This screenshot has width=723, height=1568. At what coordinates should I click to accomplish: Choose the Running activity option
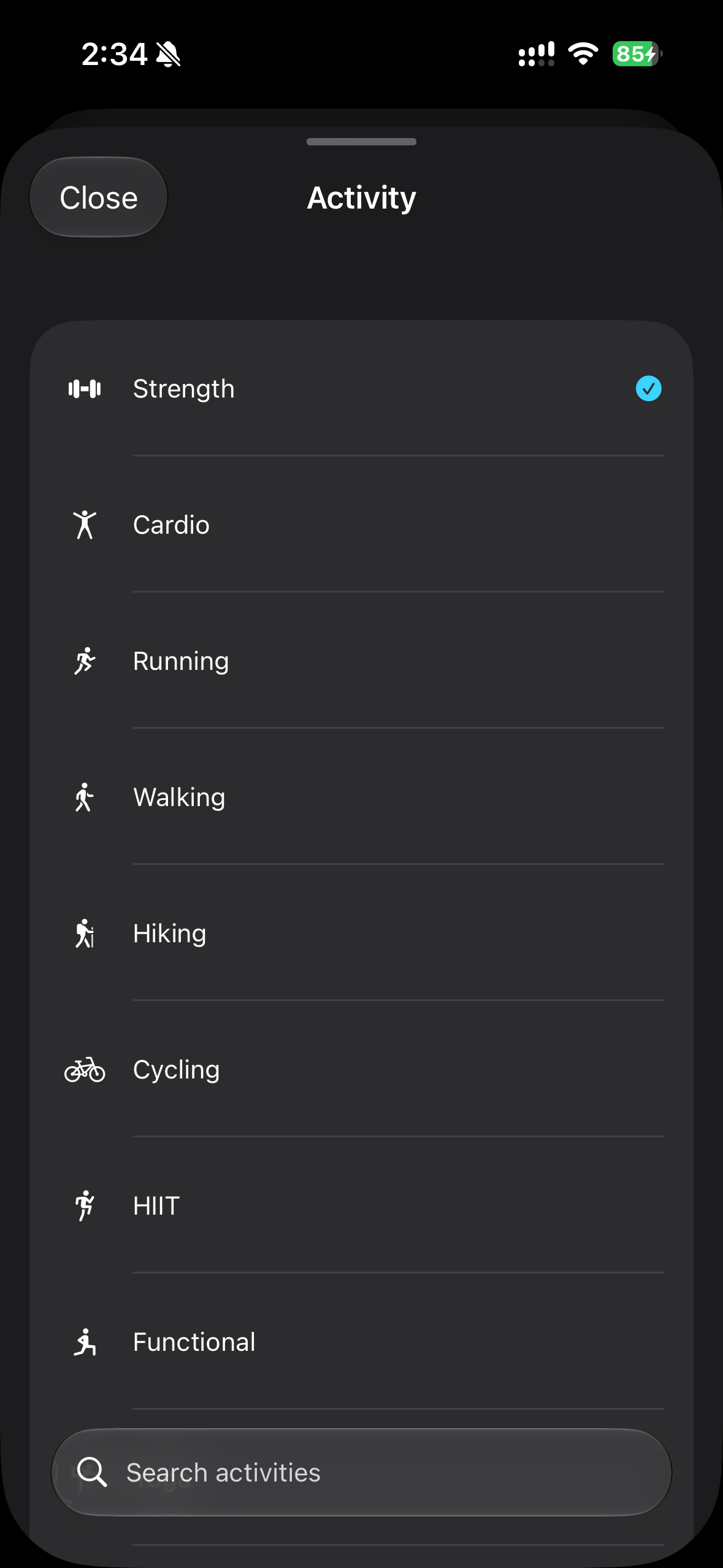pyautogui.click(x=361, y=661)
